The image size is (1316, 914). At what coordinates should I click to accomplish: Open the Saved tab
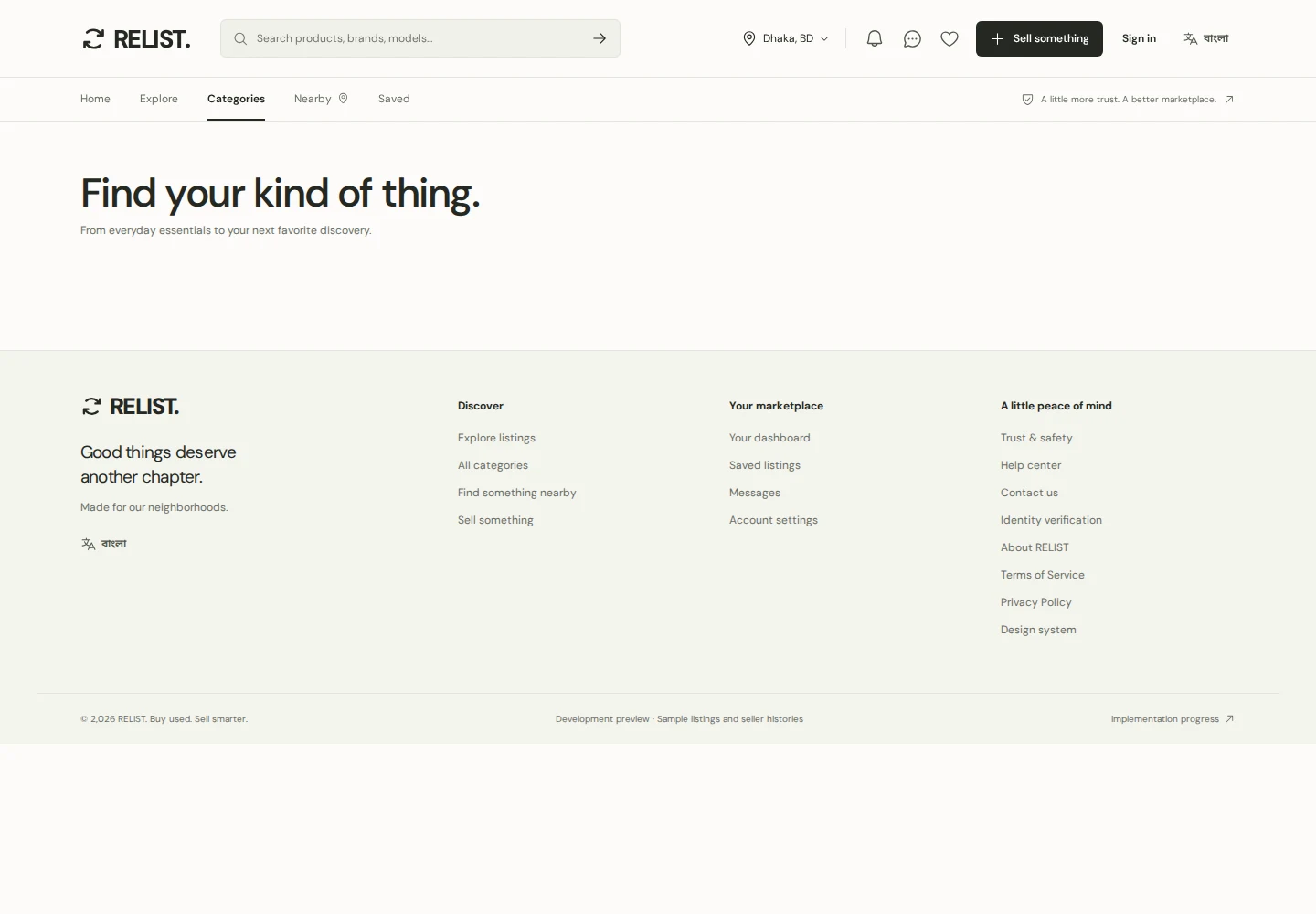[x=394, y=99]
